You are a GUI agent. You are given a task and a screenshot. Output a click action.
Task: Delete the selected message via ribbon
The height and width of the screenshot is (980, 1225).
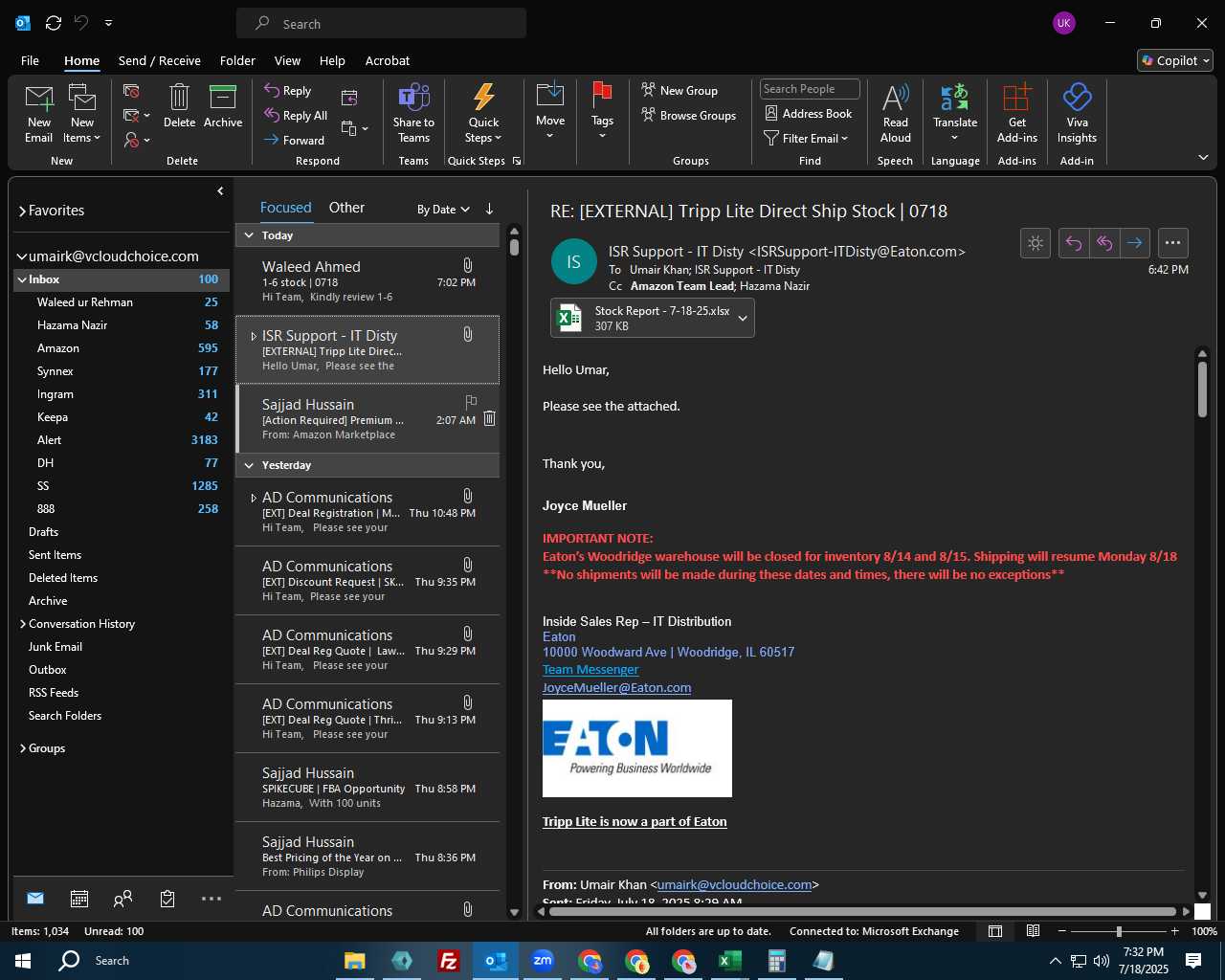pyautogui.click(x=179, y=106)
